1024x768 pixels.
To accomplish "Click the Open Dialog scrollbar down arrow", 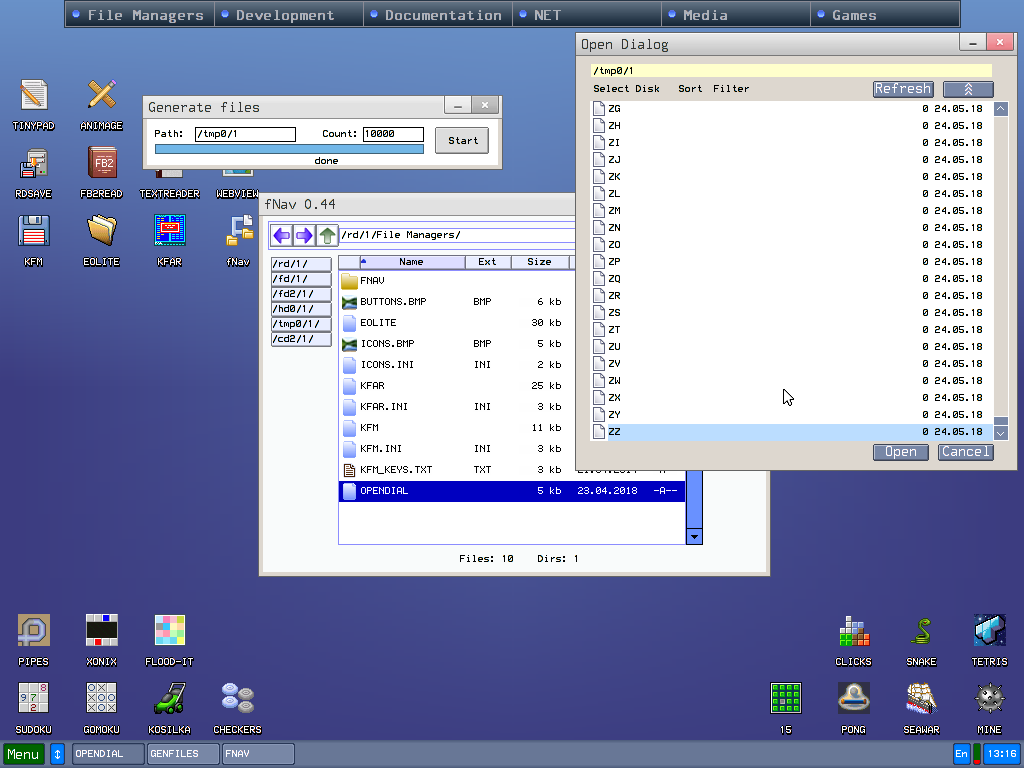I will click(1001, 433).
